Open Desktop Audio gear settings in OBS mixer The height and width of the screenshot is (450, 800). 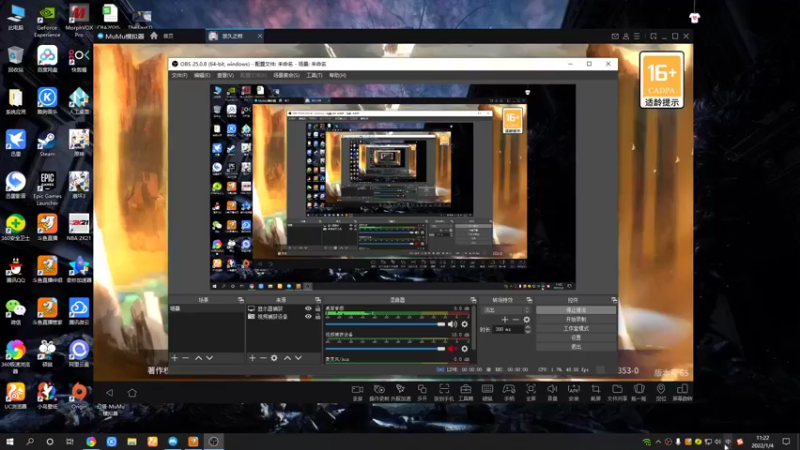[x=464, y=324]
